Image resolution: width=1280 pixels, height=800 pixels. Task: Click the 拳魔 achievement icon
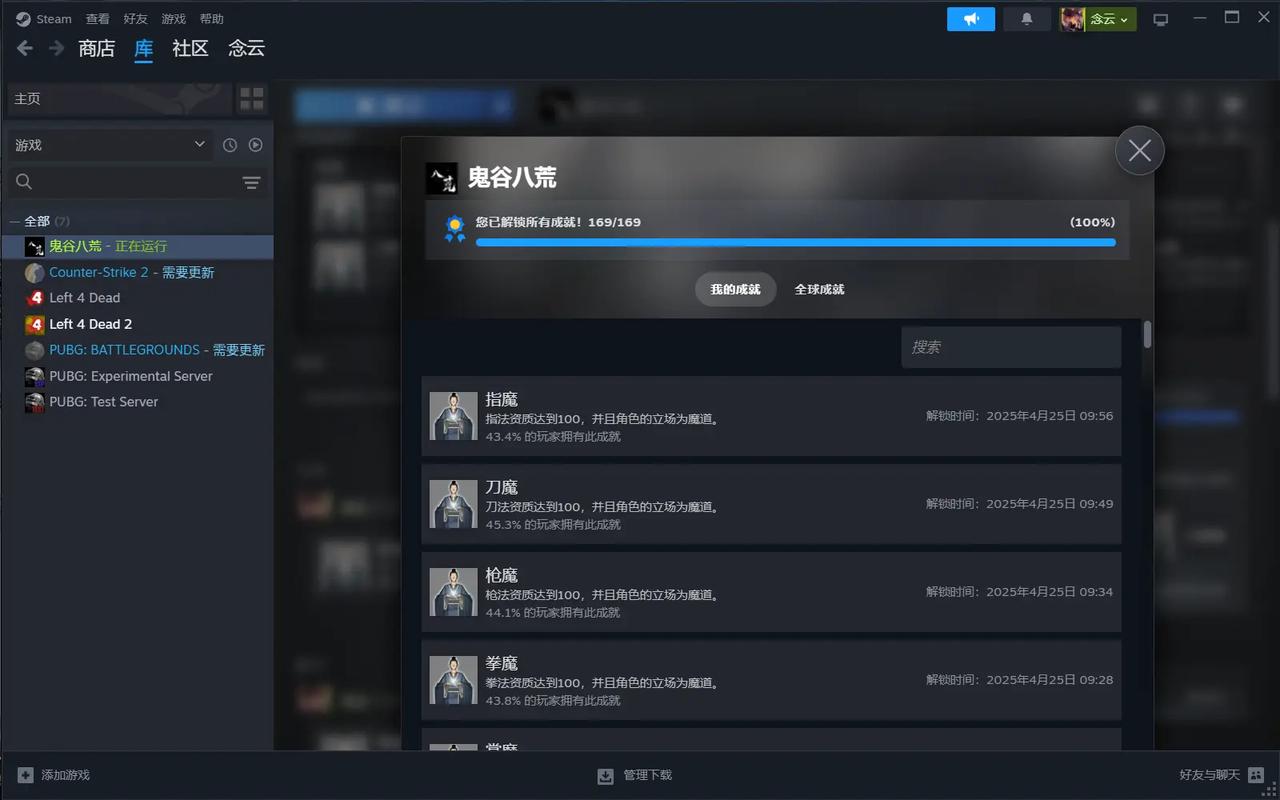(x=453, y=680)
